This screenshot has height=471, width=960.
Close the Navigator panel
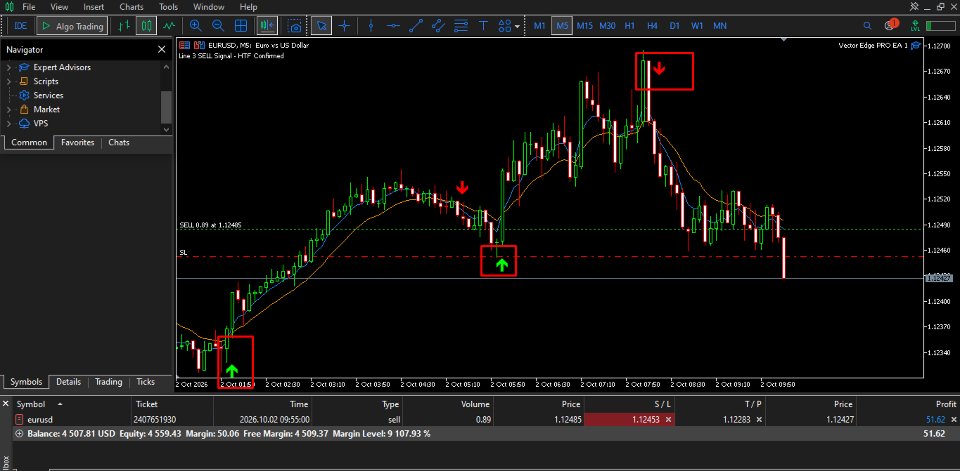[162, 50]
